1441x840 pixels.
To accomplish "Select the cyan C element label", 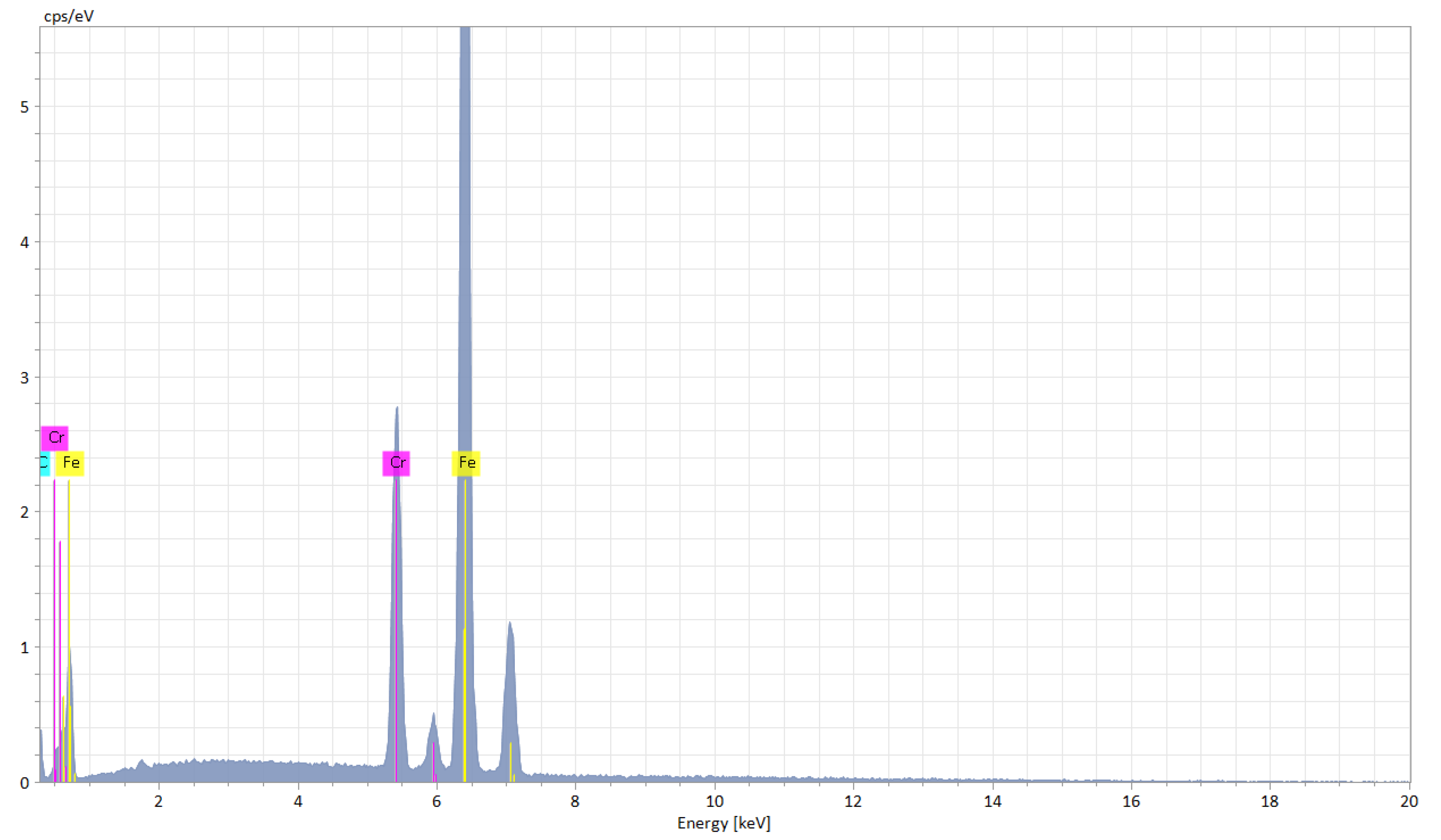I will (x=44, y=463).
